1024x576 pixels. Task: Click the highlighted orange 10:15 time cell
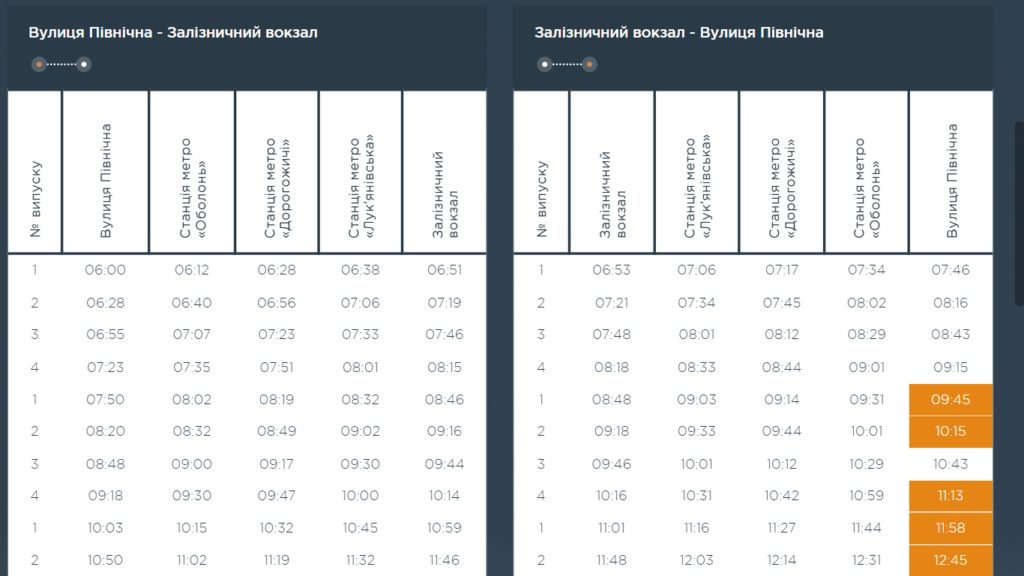[950, 432]
